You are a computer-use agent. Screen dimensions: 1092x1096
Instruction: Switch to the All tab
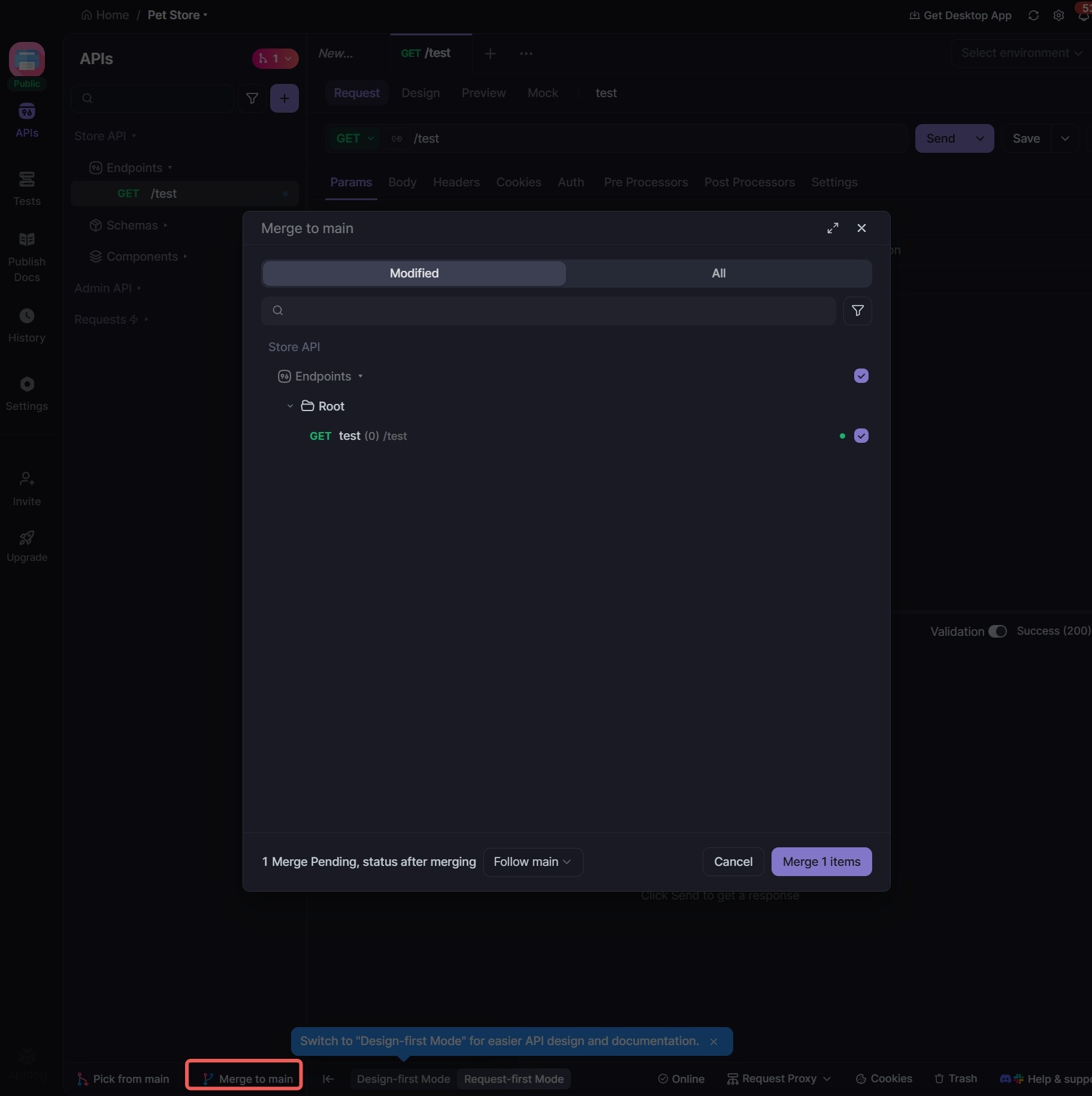tap(718, 273)
